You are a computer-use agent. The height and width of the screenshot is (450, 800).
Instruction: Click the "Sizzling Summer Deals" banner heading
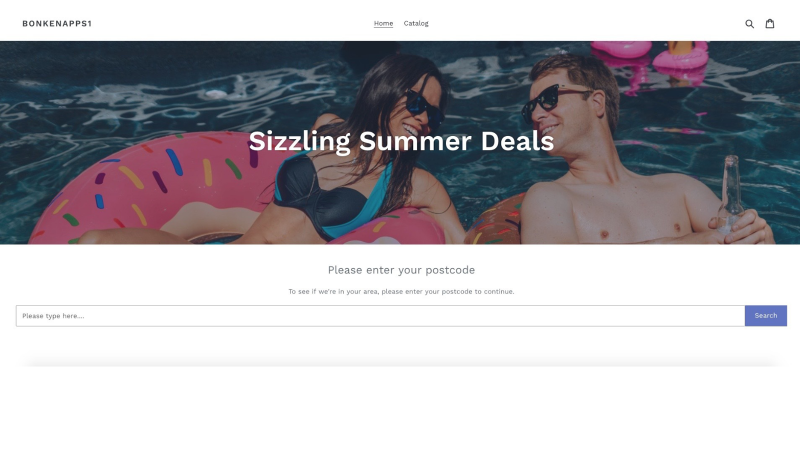(x=401, y=141)
